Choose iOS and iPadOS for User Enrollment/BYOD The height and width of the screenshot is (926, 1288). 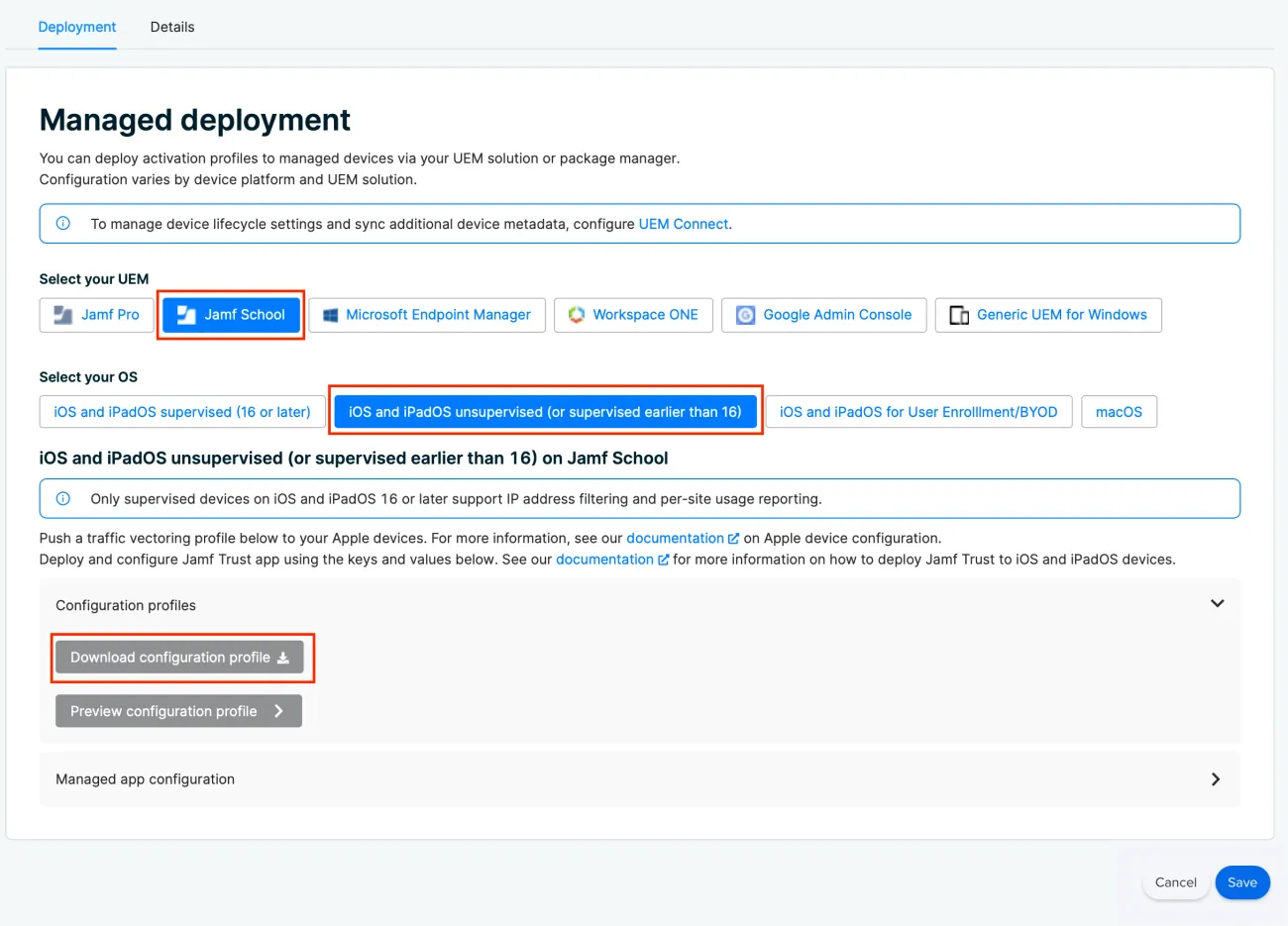pyautogui.click(x=918, y=412)
